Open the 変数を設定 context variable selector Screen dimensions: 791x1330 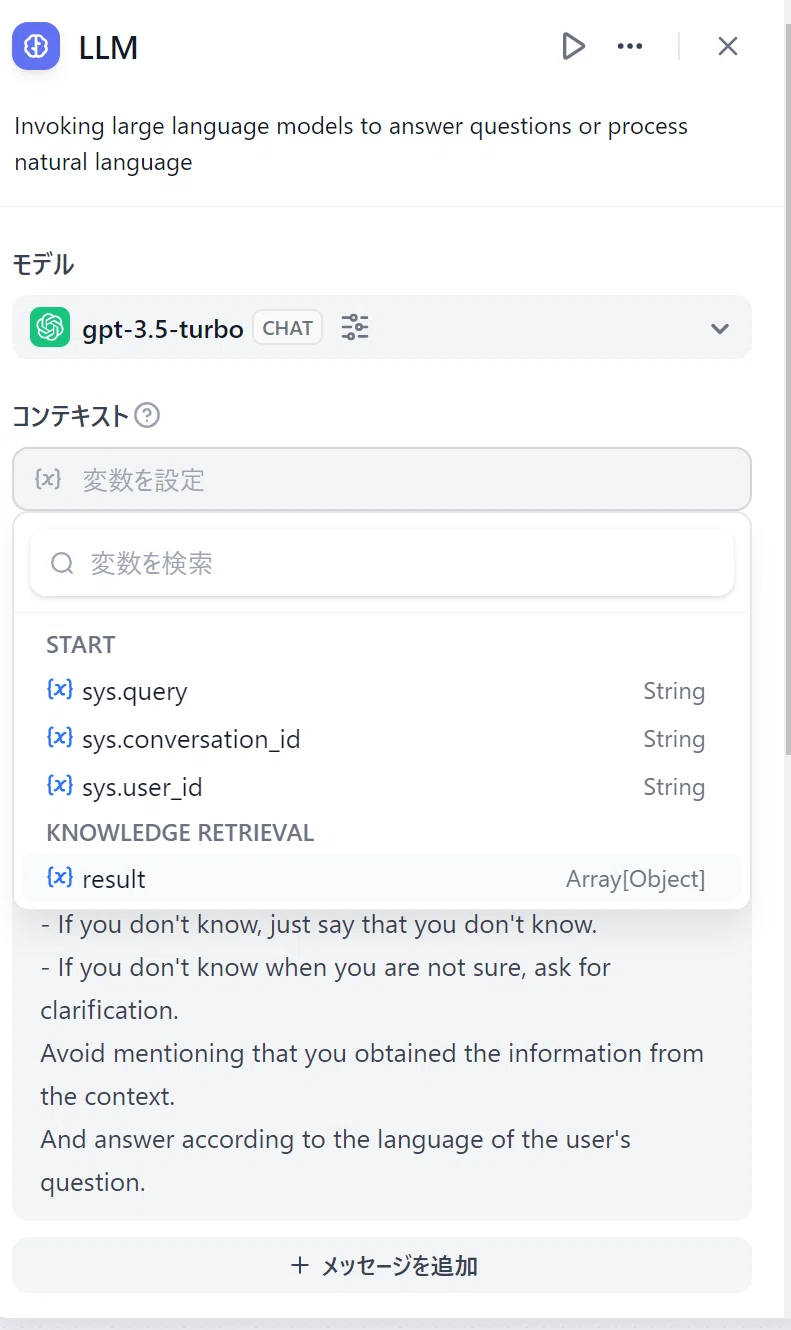coord(382,480)
